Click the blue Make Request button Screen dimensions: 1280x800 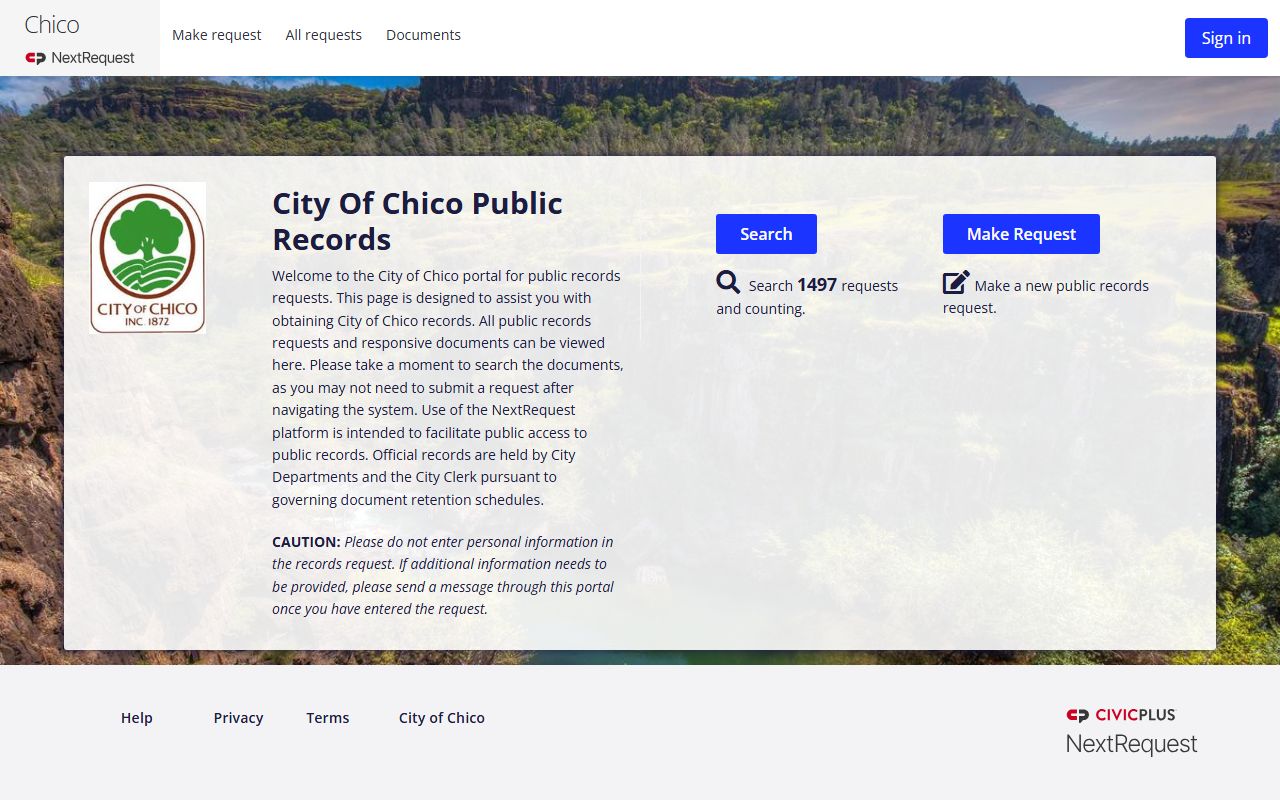(1021, 234)
